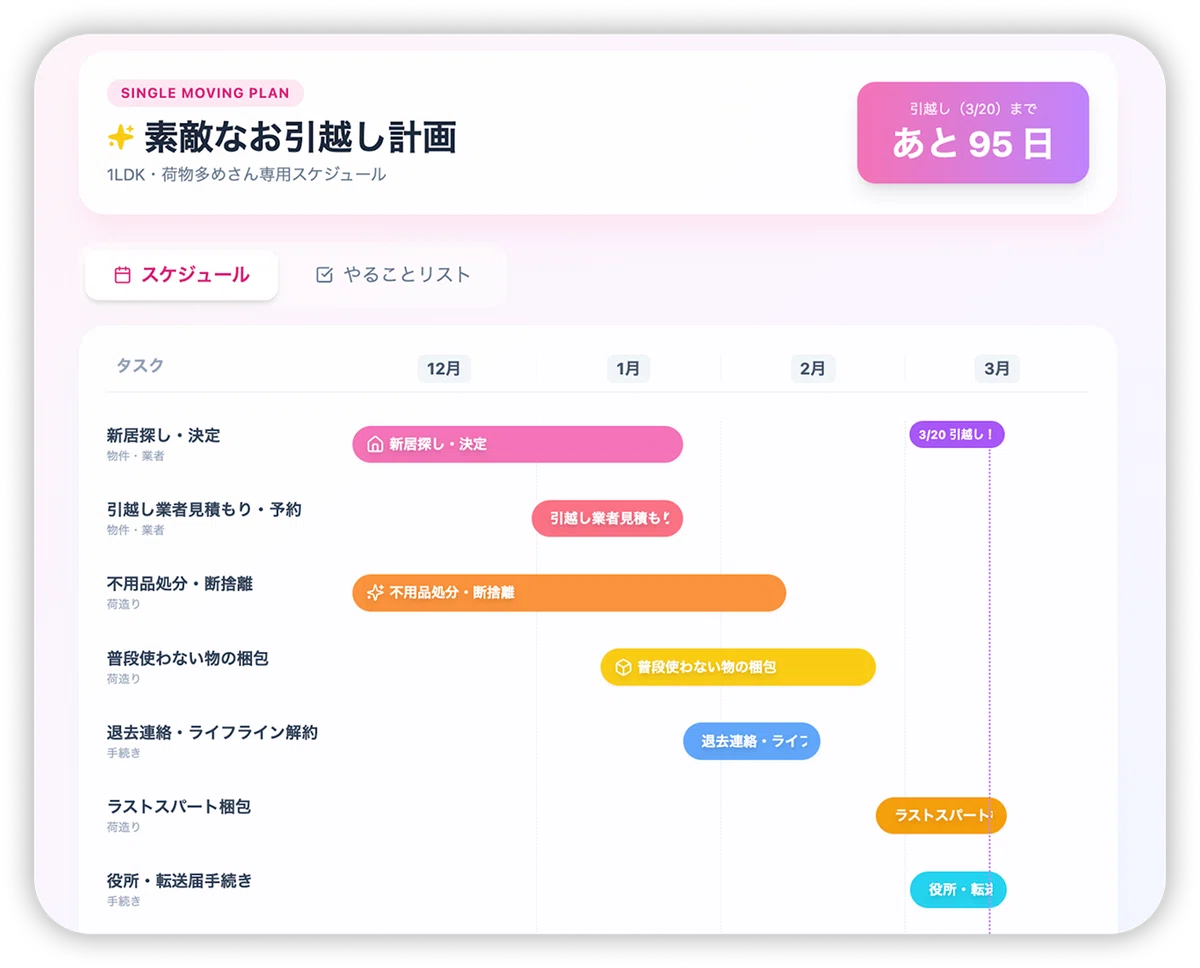
Task: Click the 3月 month header
Action: 997,368
